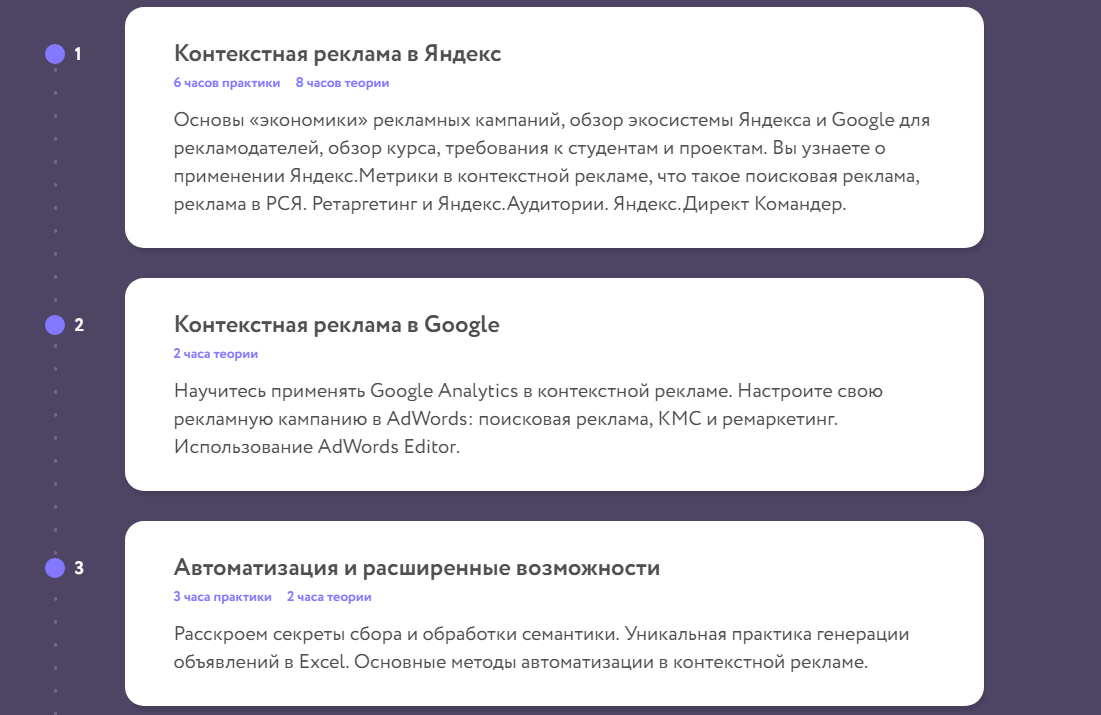
Task: Click the purple dot for step 2
Action: point(55,325)
